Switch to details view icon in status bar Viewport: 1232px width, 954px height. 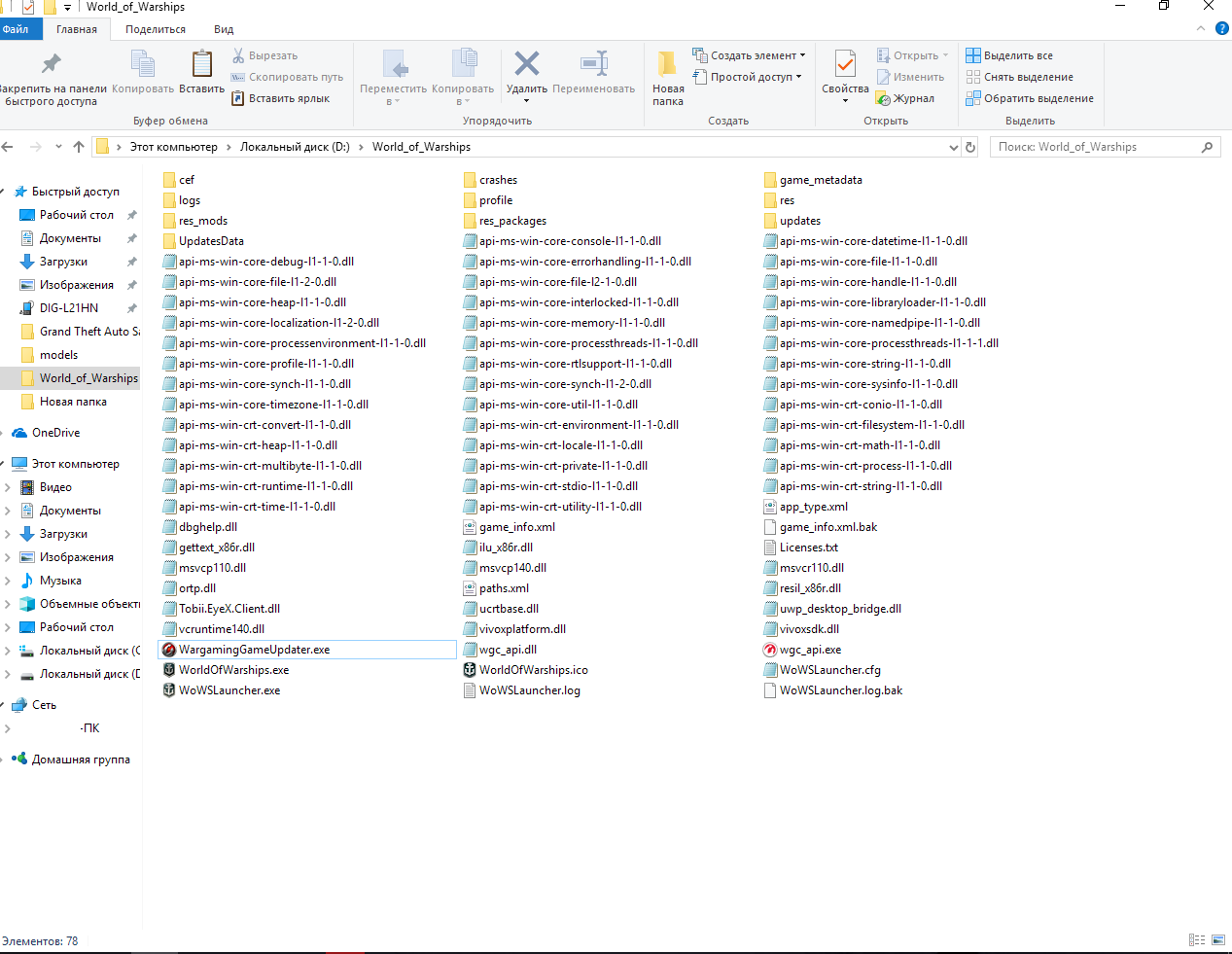click(x=1197, y=939)
